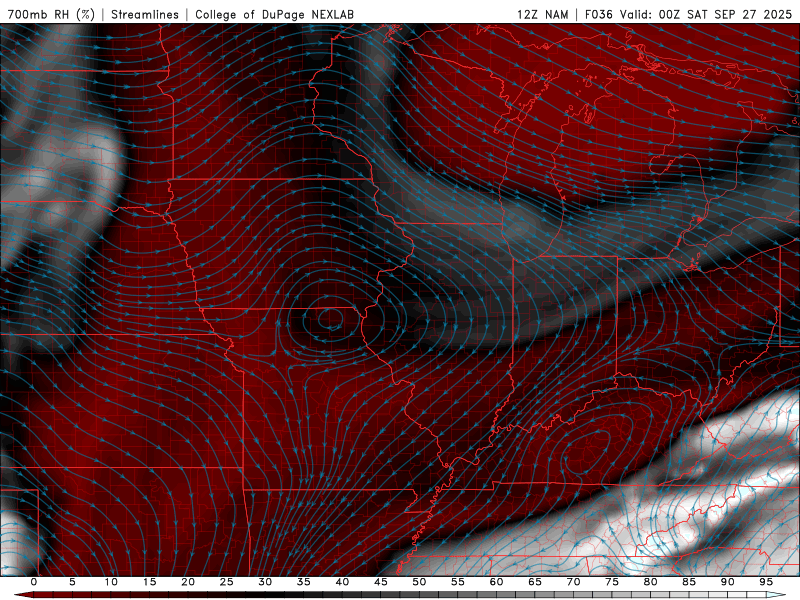Click the colorbar label "0"

[x=34, y=582]
